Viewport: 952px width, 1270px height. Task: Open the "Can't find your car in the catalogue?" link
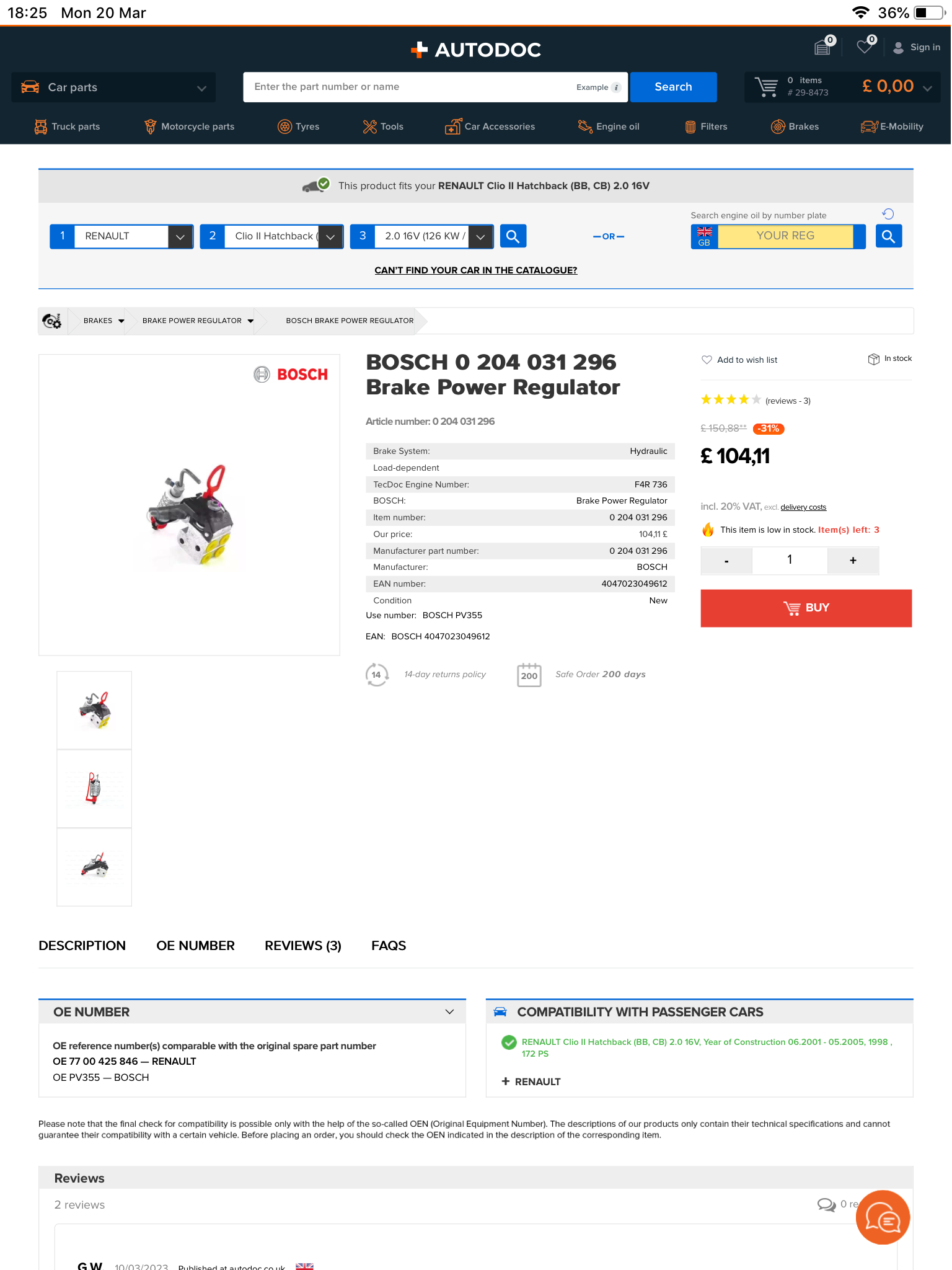pyautogui.click(x=476, y=270)
